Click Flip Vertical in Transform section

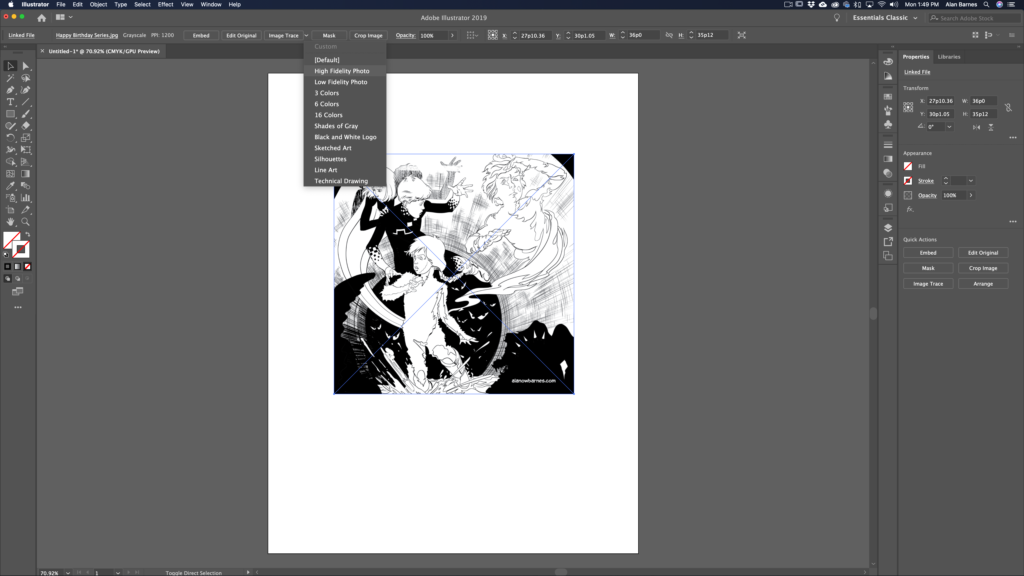991,127
